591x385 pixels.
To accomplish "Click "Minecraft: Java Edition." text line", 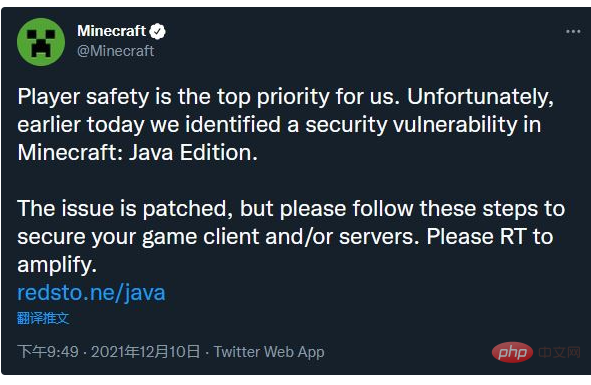I will (x=138, y=152).
